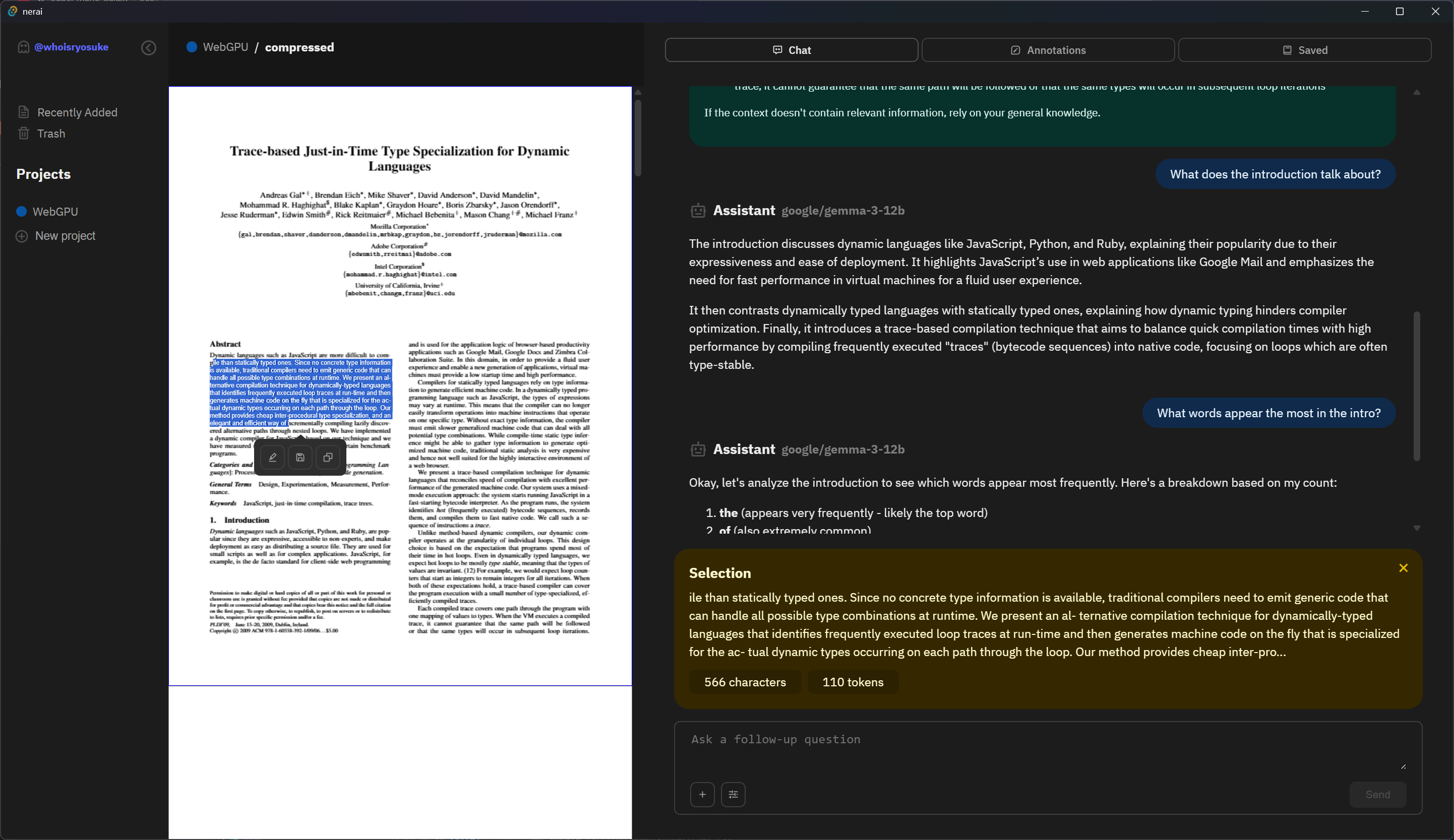The width and height of the screenshot is (1454, 840).
Task: Open chat settings via the sliders icon
Action: (x=733, y=794)
